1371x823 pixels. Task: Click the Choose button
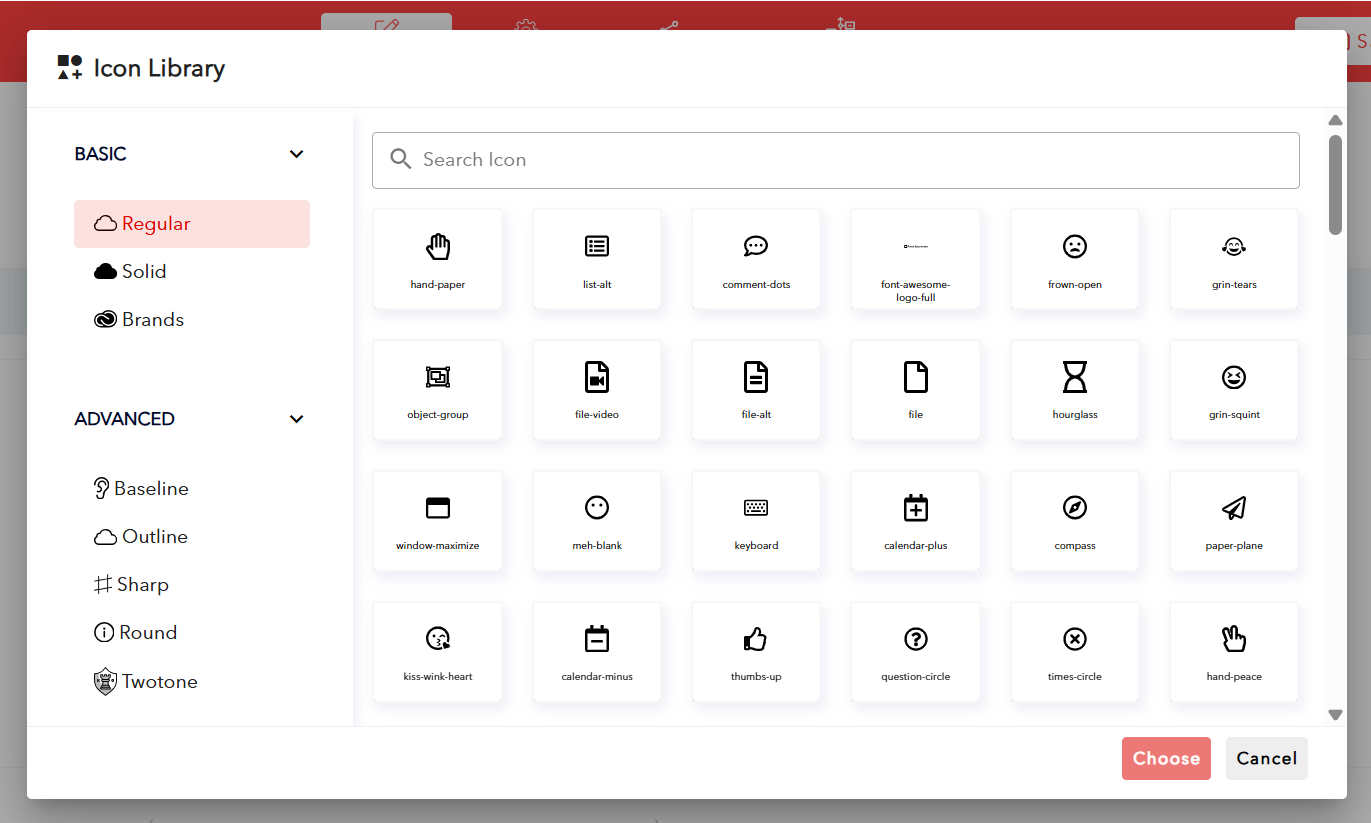tap(1165, 758)
